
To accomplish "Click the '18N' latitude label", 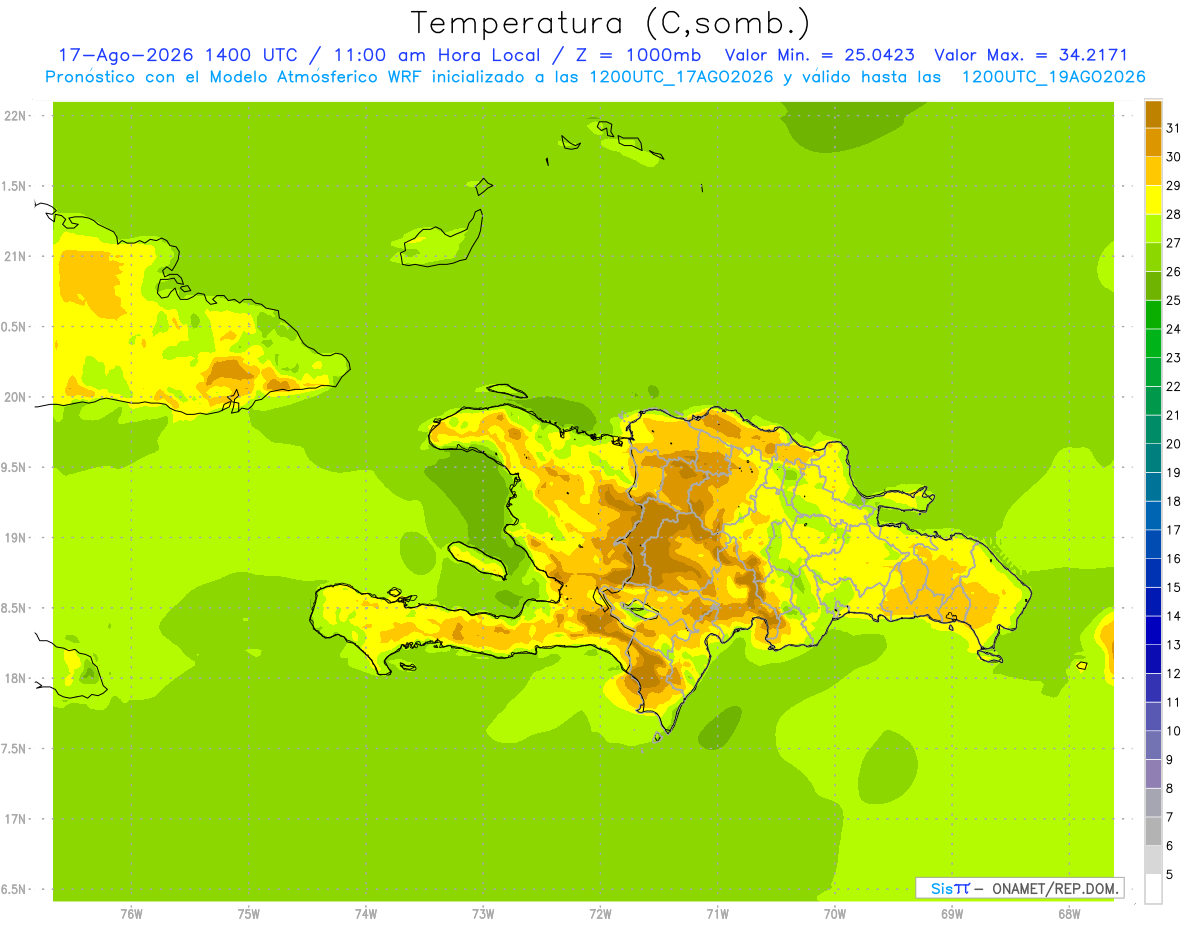I will pos(14,678).
